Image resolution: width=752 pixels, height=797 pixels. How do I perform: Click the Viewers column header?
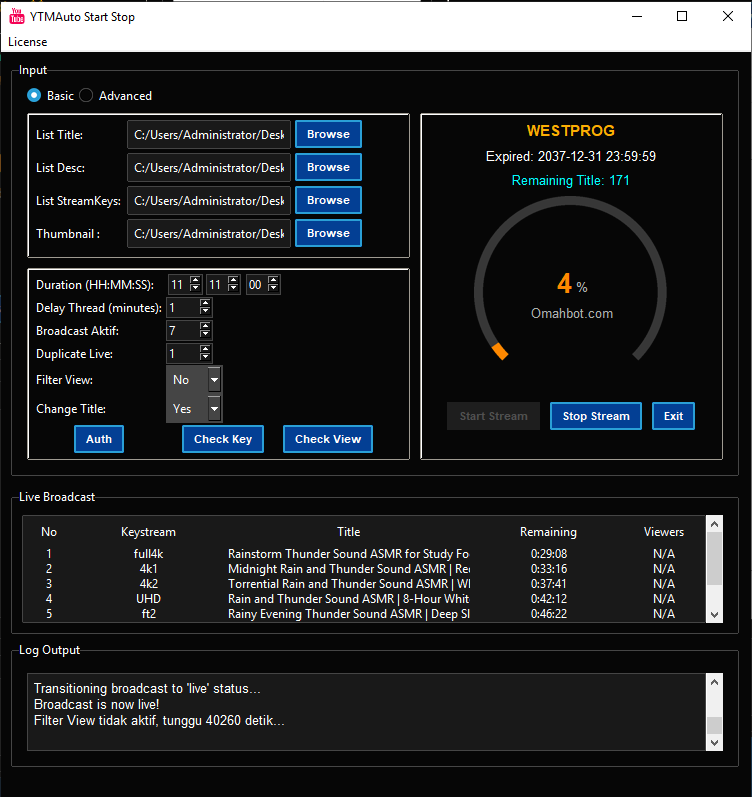(x=664, y=532)
